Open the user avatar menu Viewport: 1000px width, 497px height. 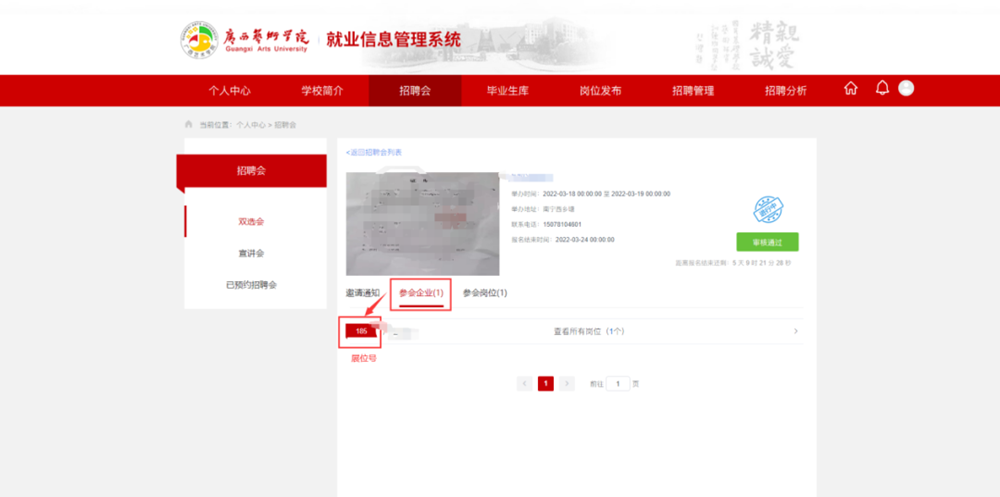(x=906, y=88)
